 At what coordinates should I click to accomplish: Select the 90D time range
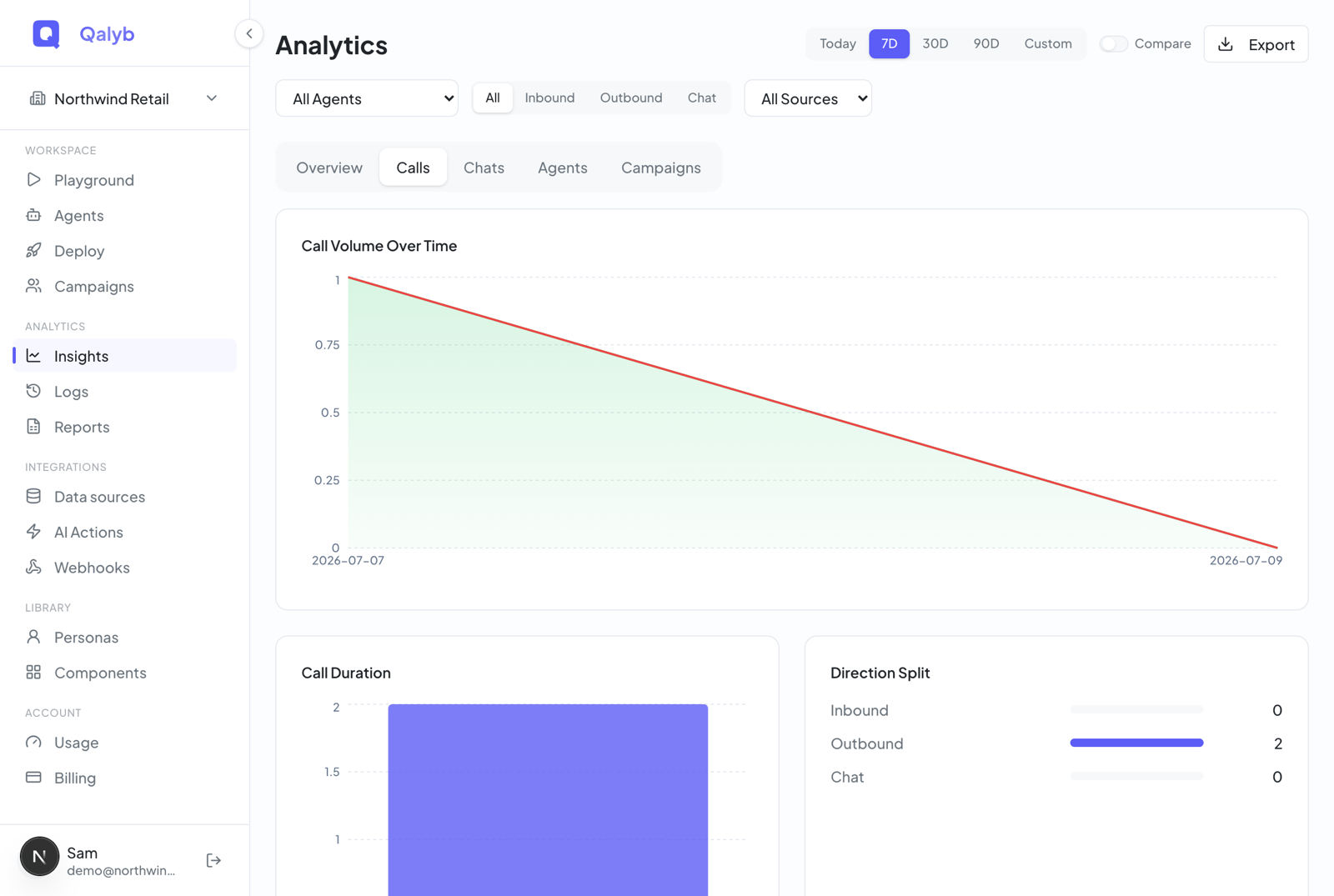click(x=986, y=43)
